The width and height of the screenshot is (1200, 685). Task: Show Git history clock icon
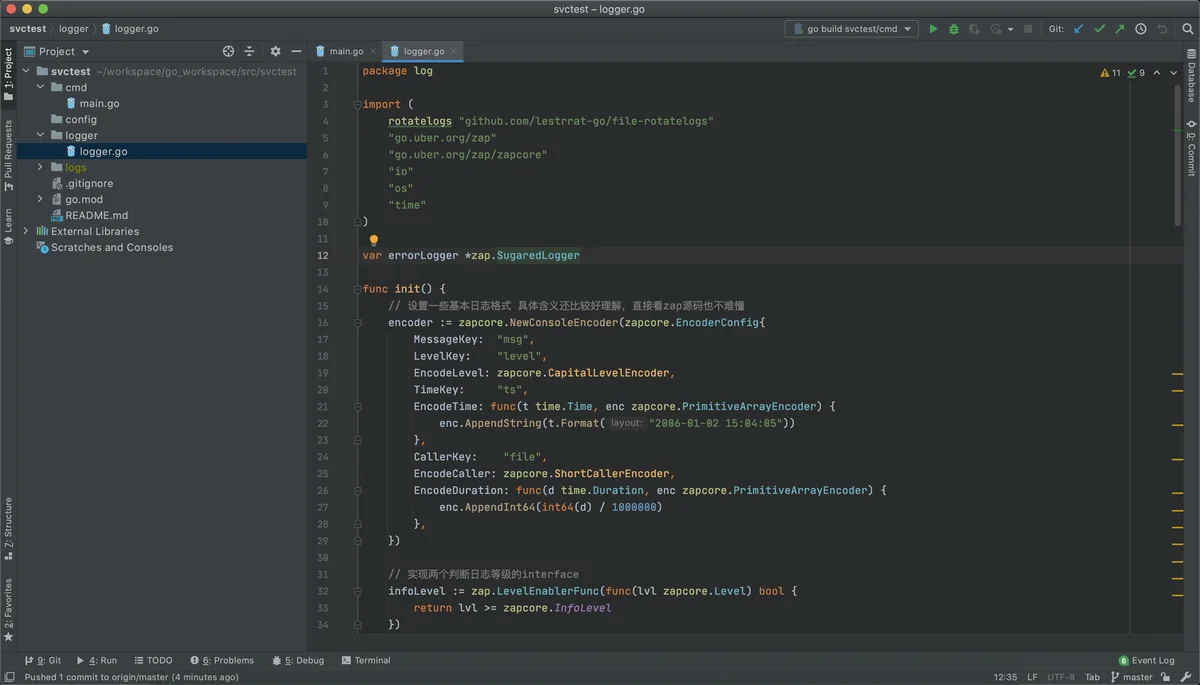click(x=1141, y=29)
